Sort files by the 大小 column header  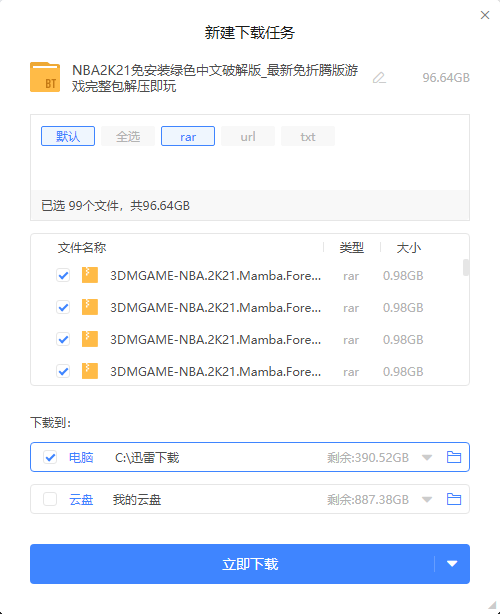pos(409,247)
